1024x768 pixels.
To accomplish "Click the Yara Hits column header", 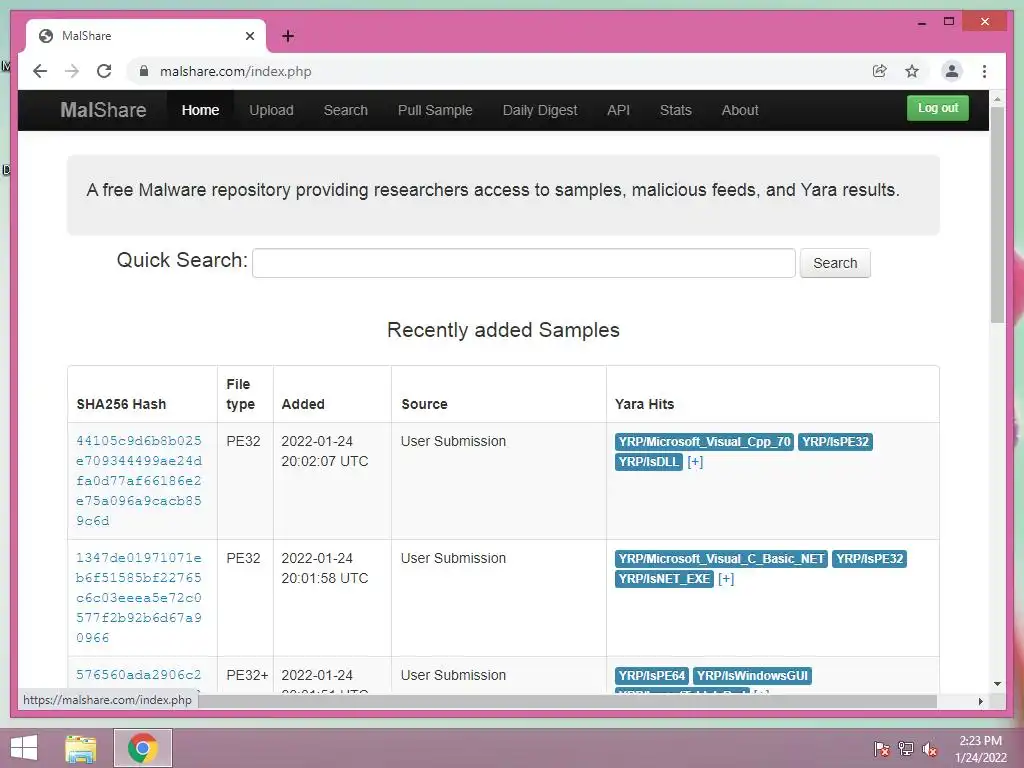I will 645,404.
